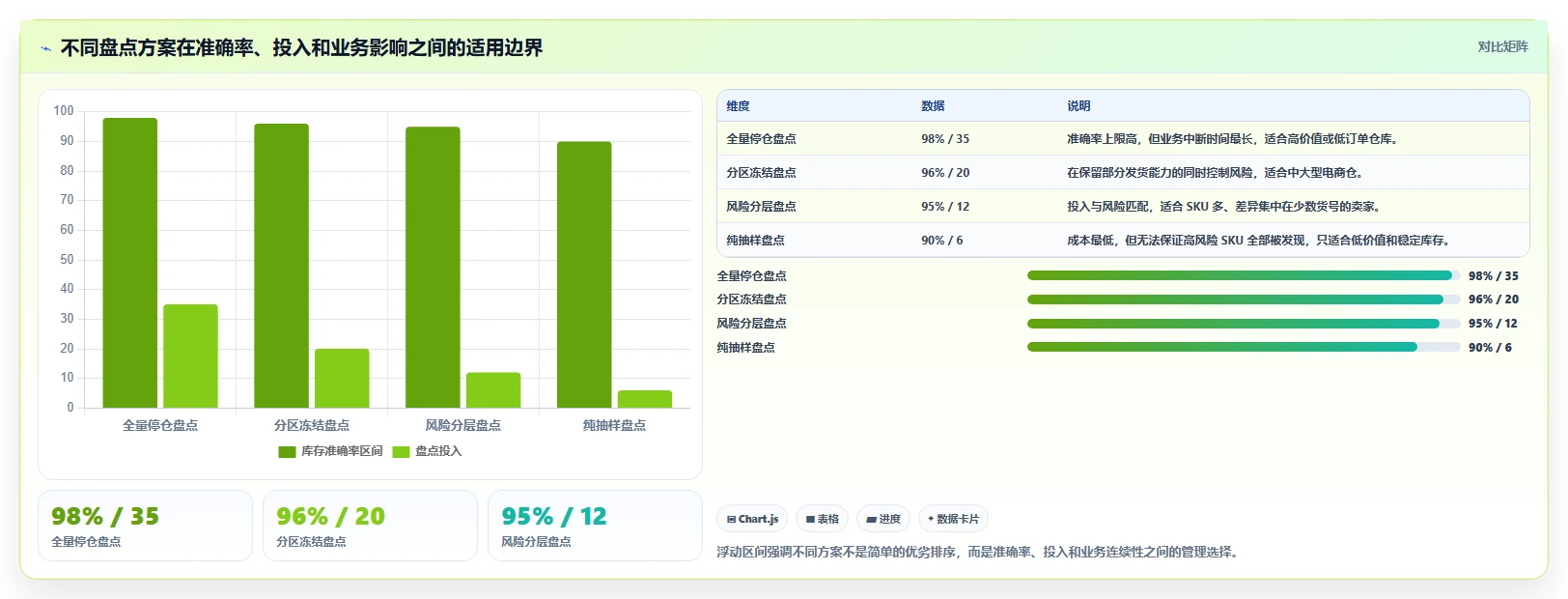The width and height of the screenshot is (1568, 599).
Task: Click the 98% / 35 table cell
Action: click(x=945, y=139)
